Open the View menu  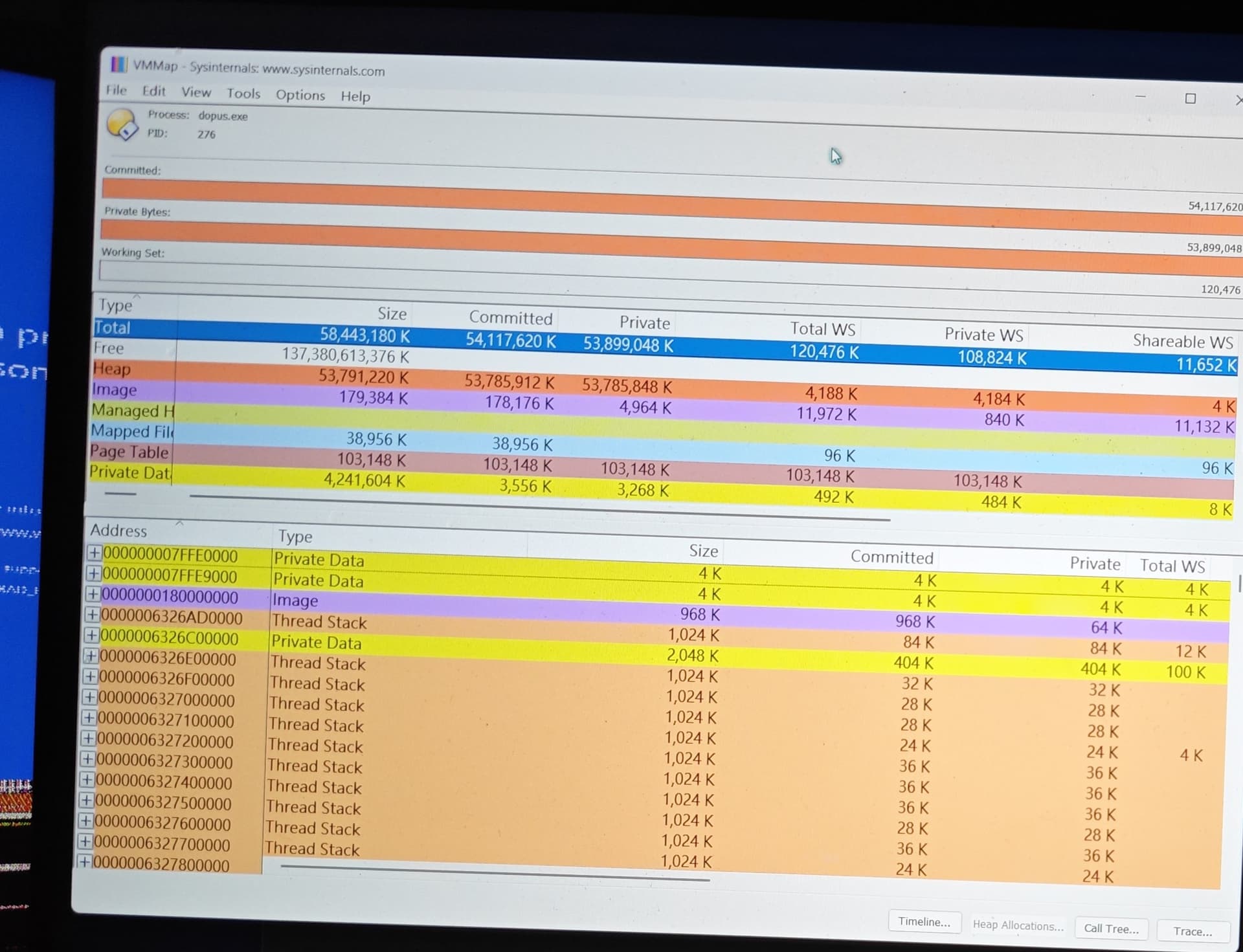pos(196,93)
